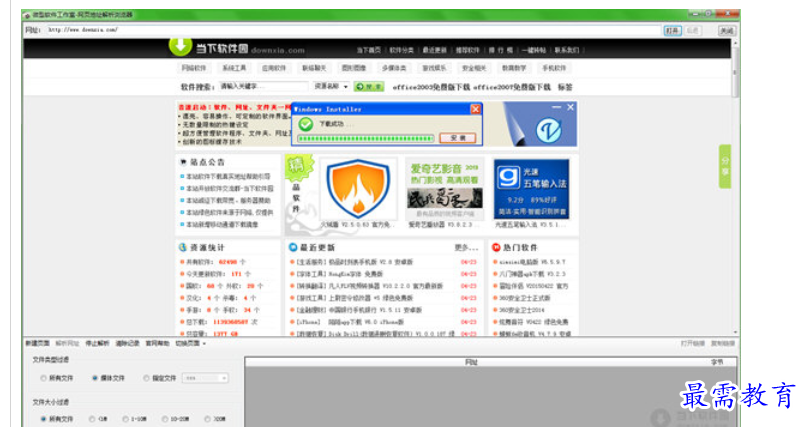The width and height of the screenshot is (804, 427).
Task: Click the office2007免费版下载 link
Action: pos(512,87)
